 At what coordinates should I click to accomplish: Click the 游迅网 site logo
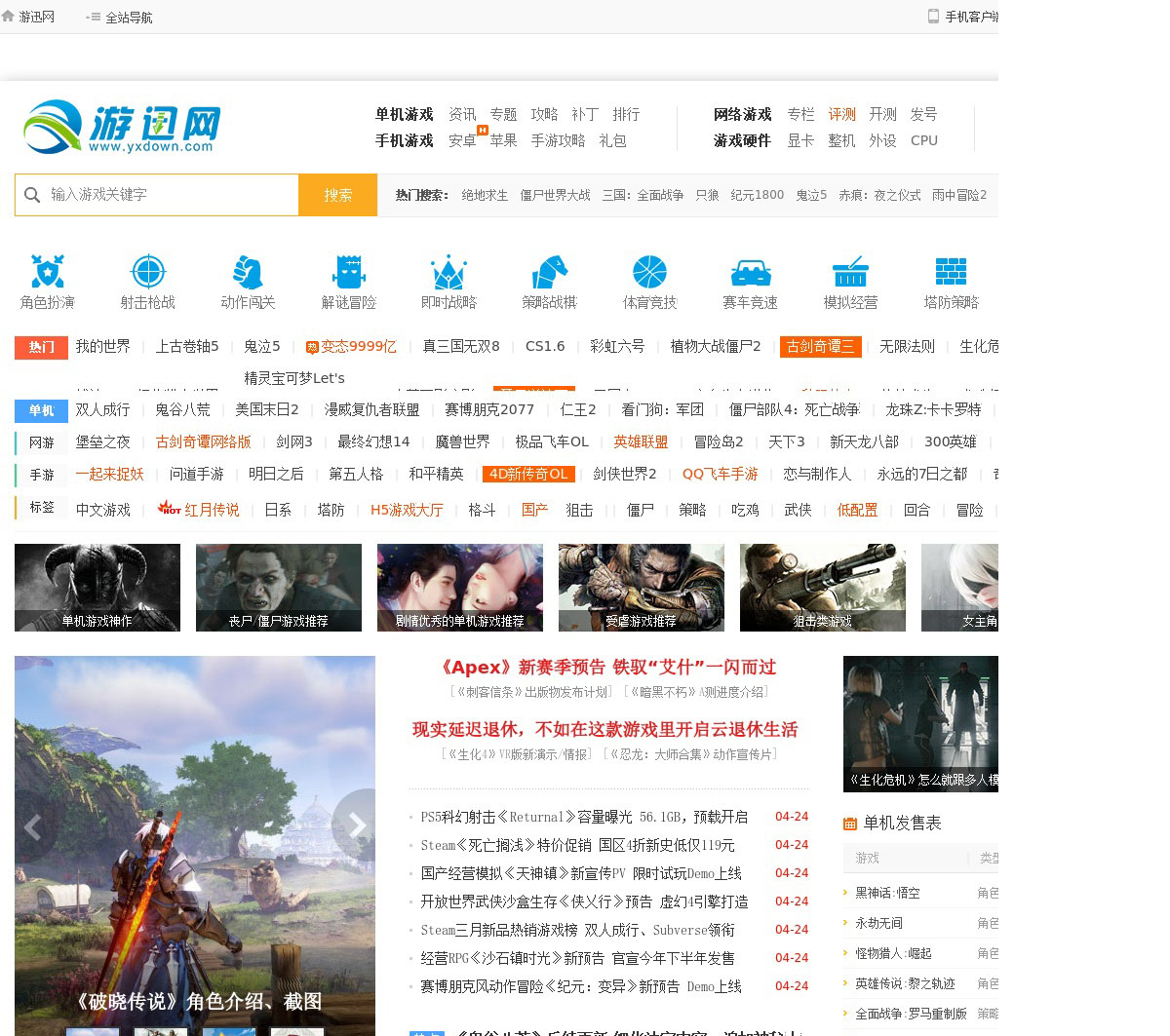(x=122, y=127)
